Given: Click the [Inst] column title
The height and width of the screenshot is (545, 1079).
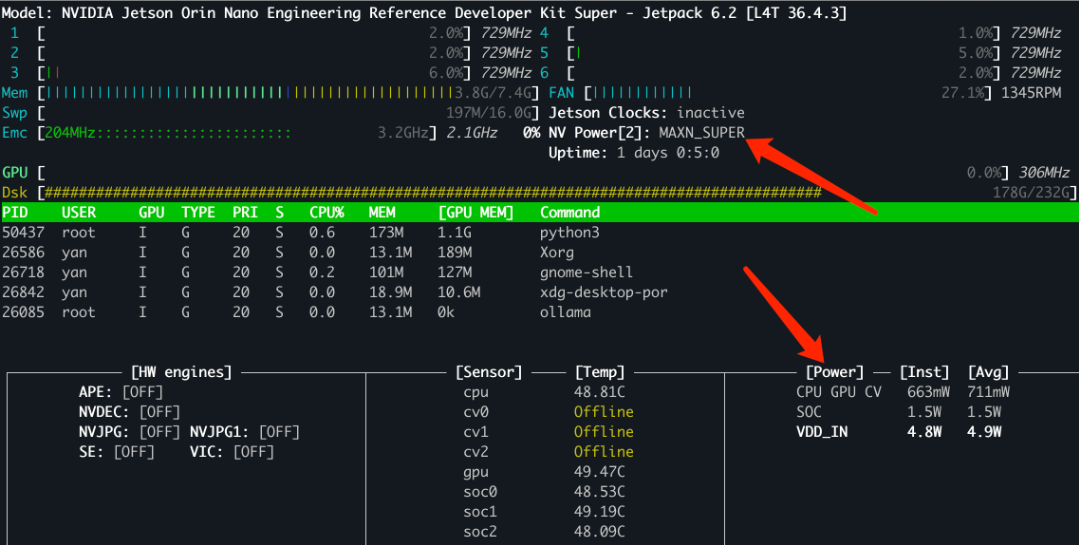Looking at the screenshot, I should [924, 372].
